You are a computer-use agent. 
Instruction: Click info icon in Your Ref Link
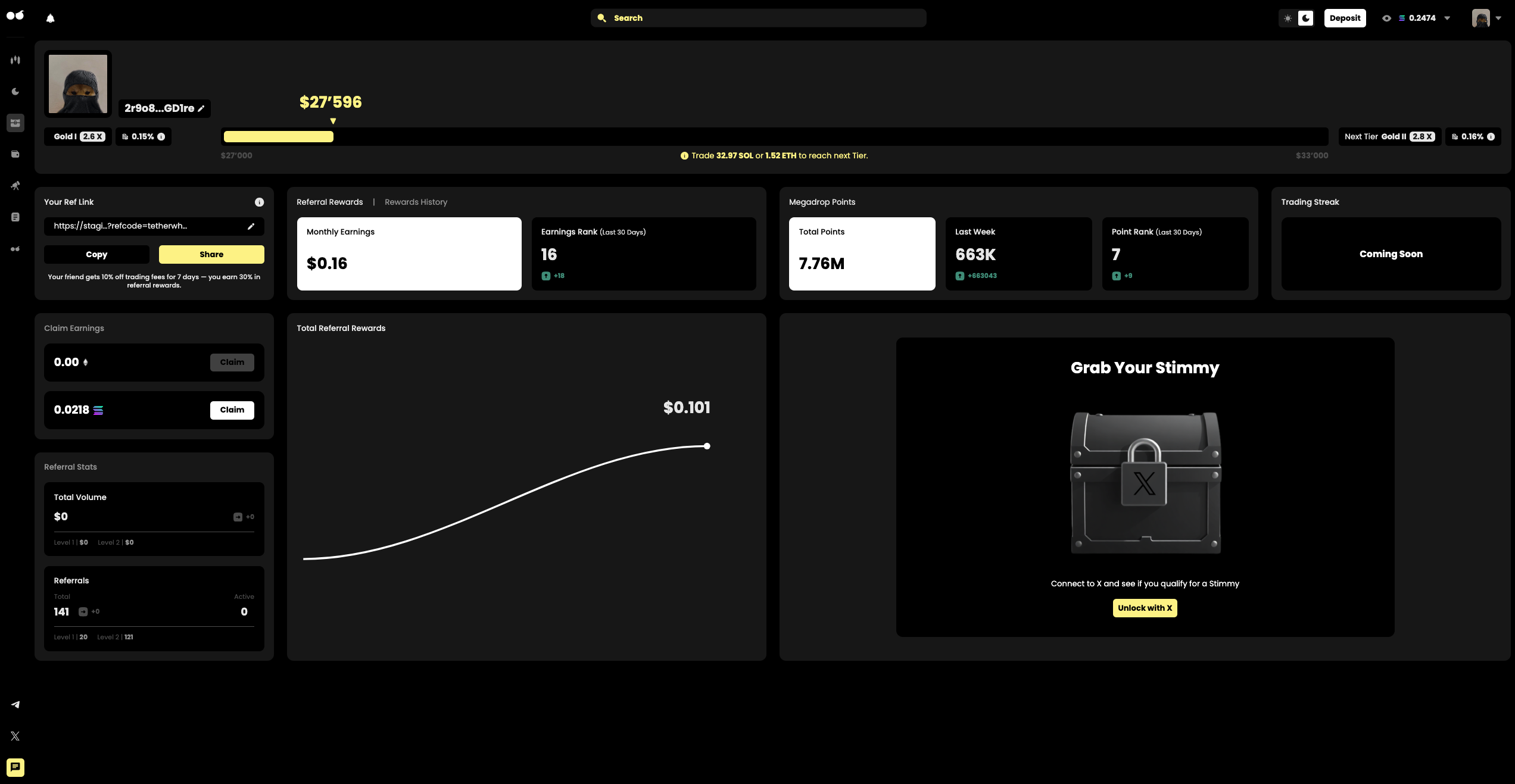tap(259, 202)
